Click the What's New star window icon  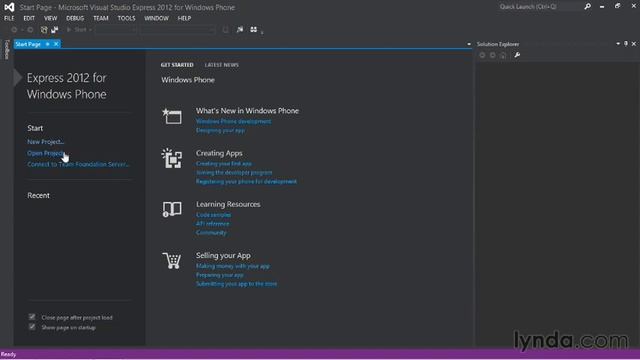(172, 116)
